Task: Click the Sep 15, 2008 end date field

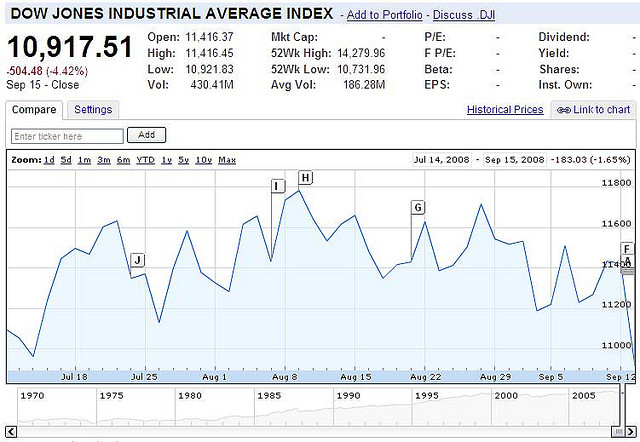Action: [515, 160]
